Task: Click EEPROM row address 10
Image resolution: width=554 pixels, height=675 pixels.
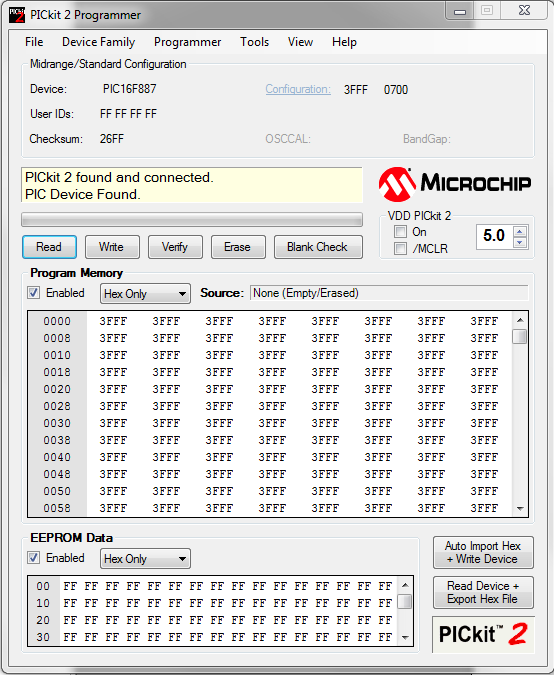Action: coord(43,603)
